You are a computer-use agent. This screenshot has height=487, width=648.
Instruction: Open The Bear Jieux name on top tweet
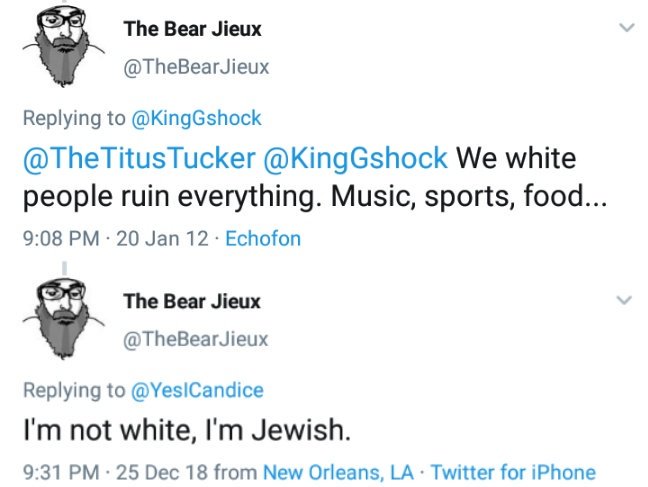point(192,28)
